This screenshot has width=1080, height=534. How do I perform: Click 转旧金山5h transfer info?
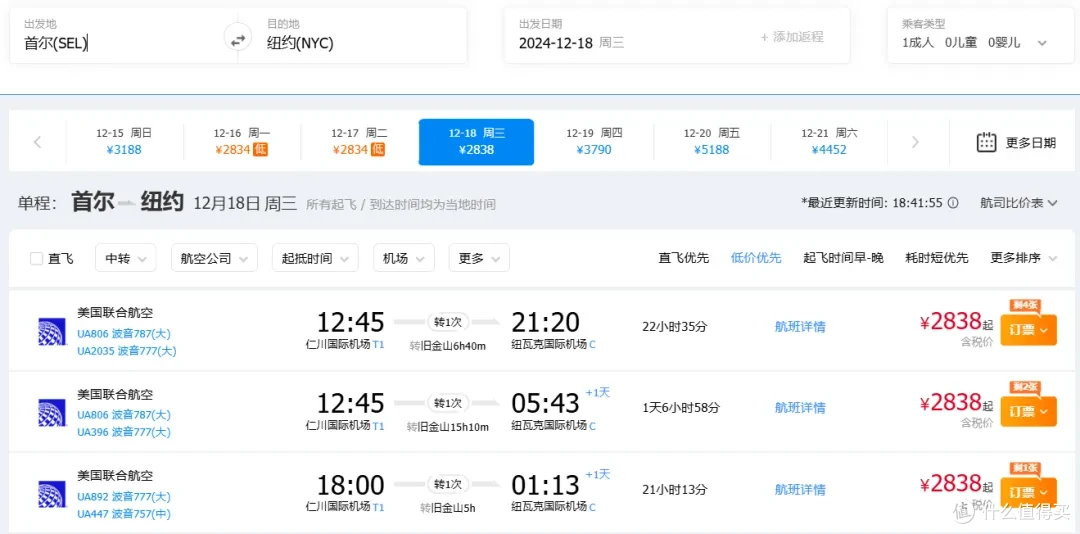tap(448, 509)
